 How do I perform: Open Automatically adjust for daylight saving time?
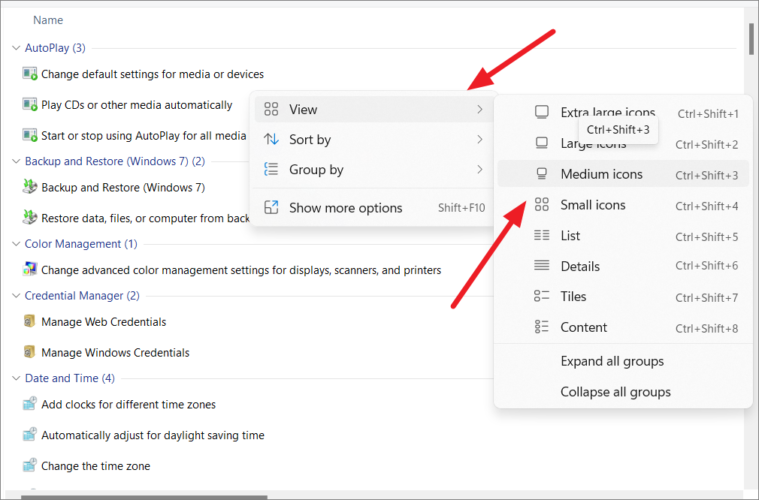pyautogui.click(x=152, y=435)
